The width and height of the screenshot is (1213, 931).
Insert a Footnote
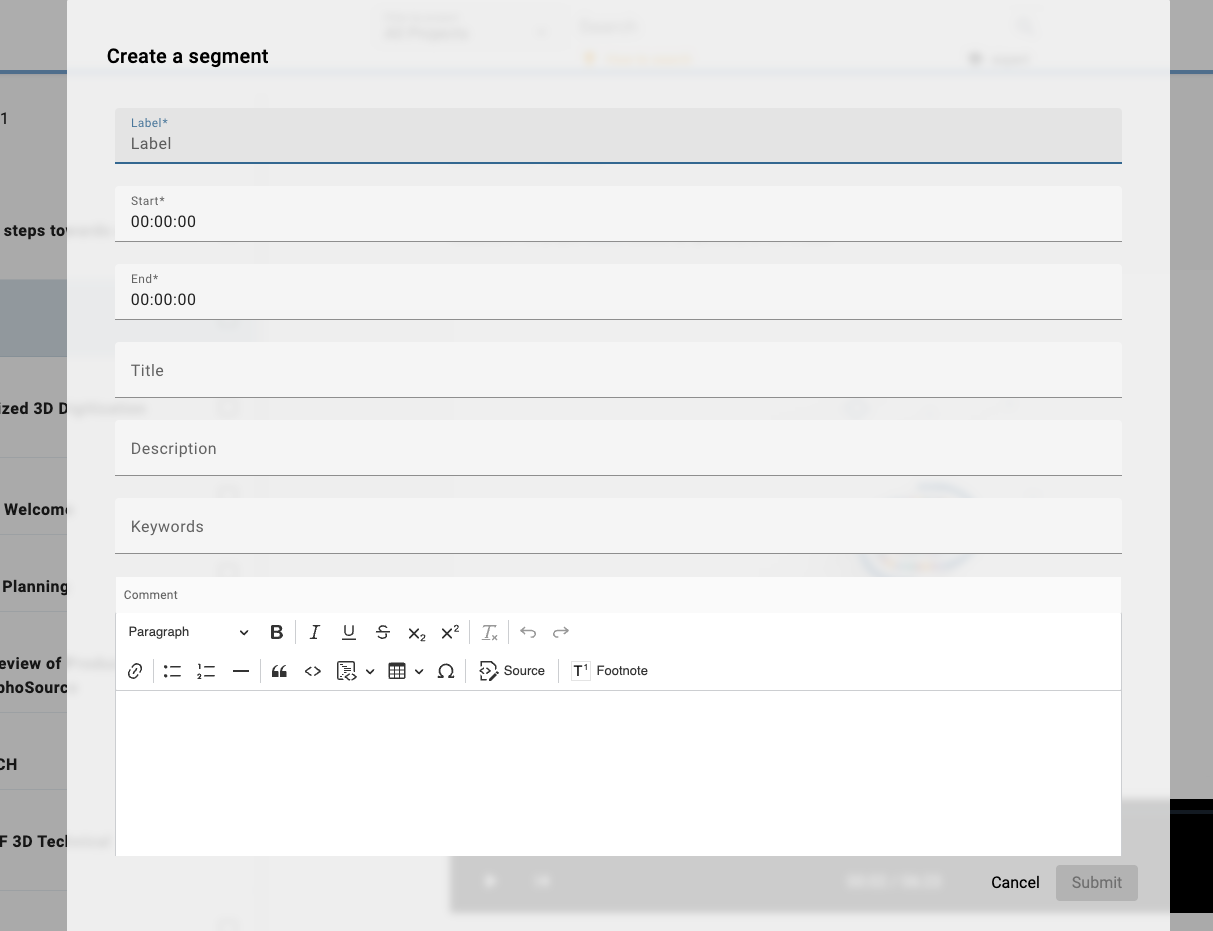point(609,671)
